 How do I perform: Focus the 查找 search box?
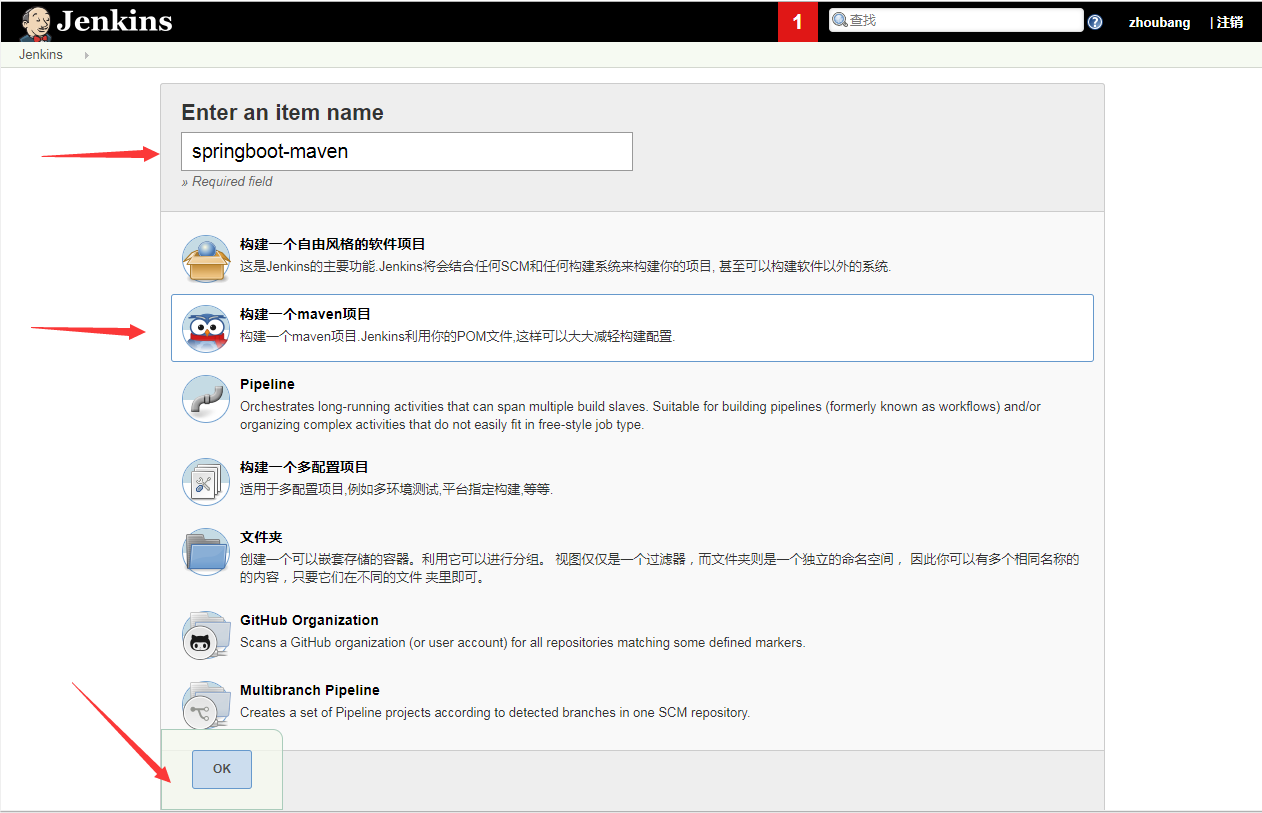click(x=956, y=20)
